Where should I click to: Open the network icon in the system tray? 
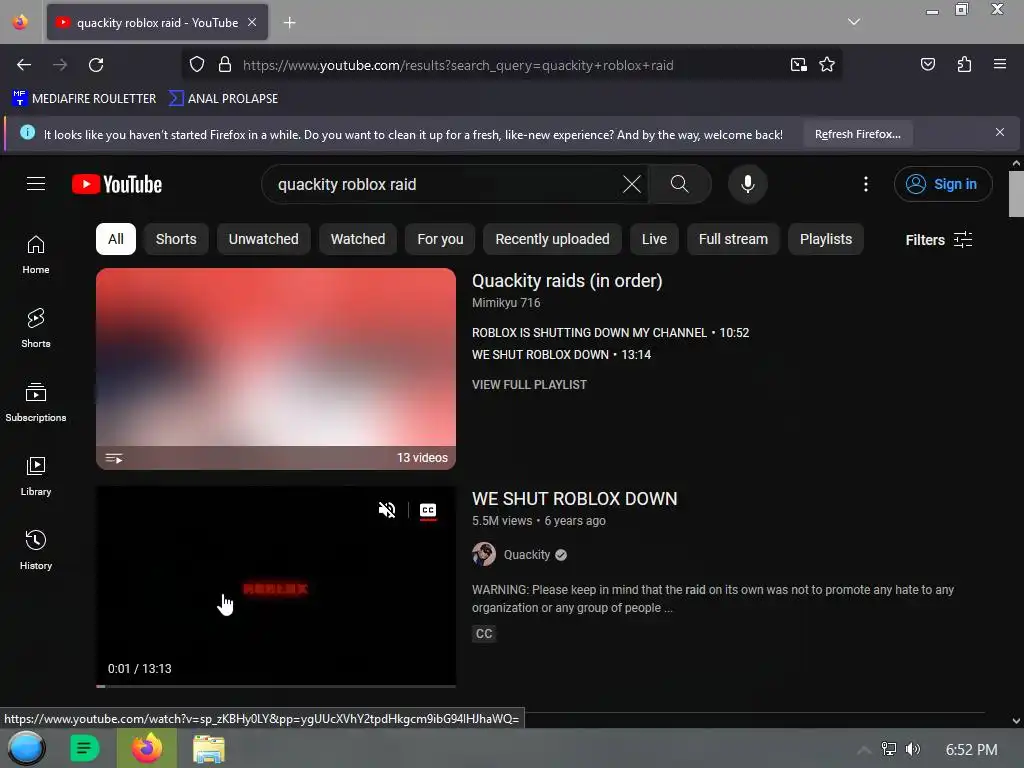point(888,749)
